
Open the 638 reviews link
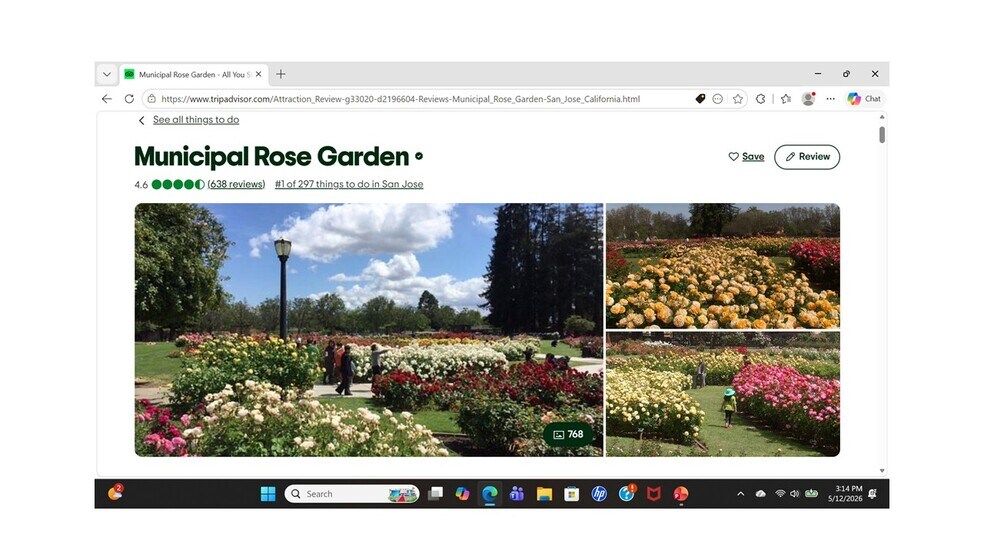click(236, 184)
